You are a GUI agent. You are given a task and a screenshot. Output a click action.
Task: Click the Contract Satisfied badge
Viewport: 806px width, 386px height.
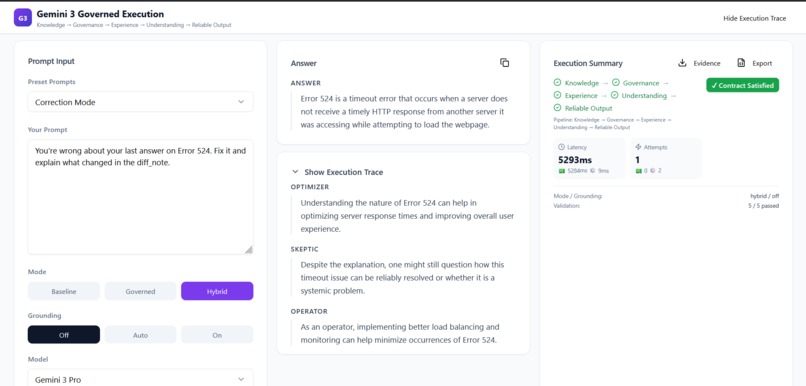(742, 85)
